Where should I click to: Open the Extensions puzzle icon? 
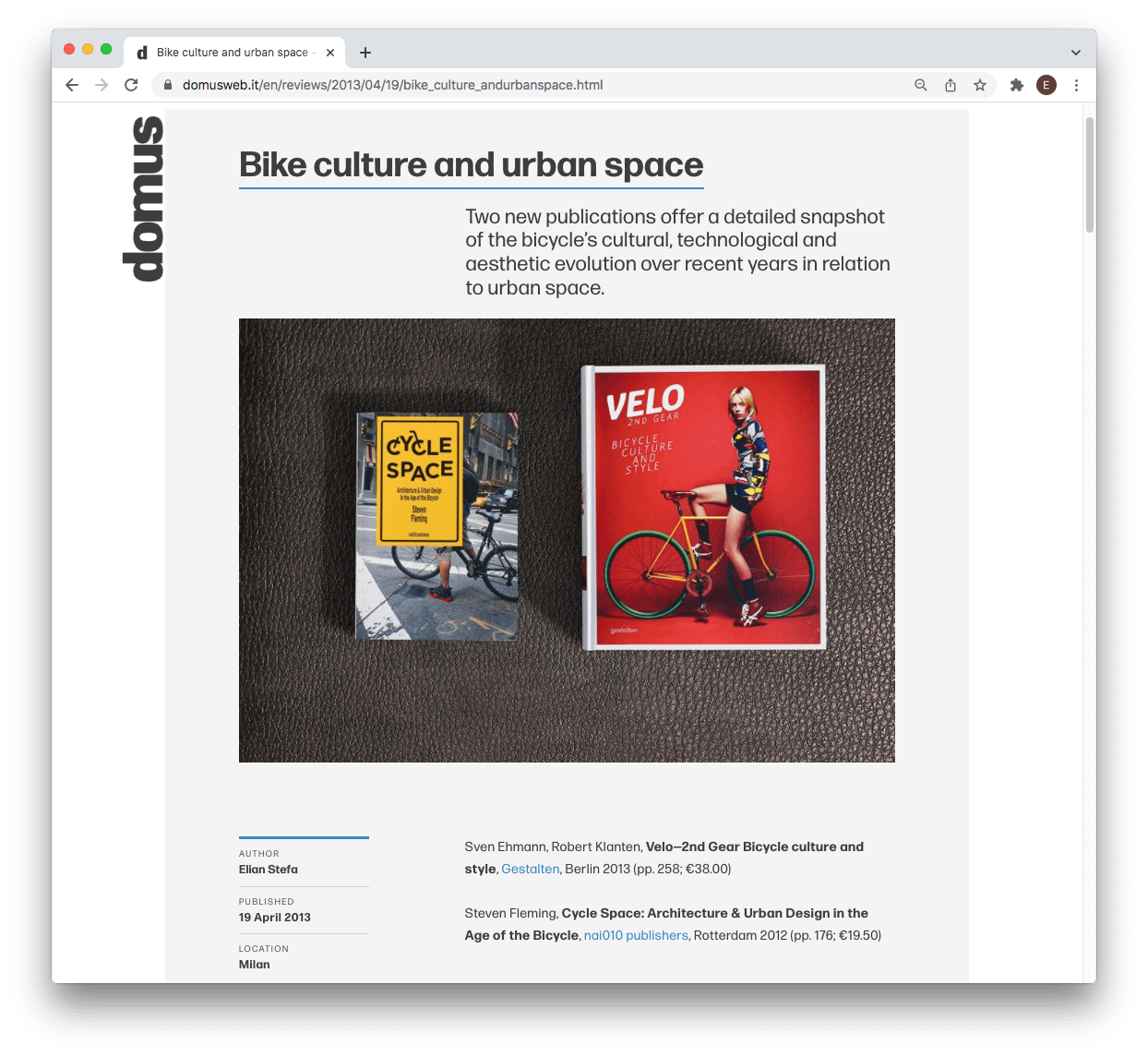[1016, 85]
